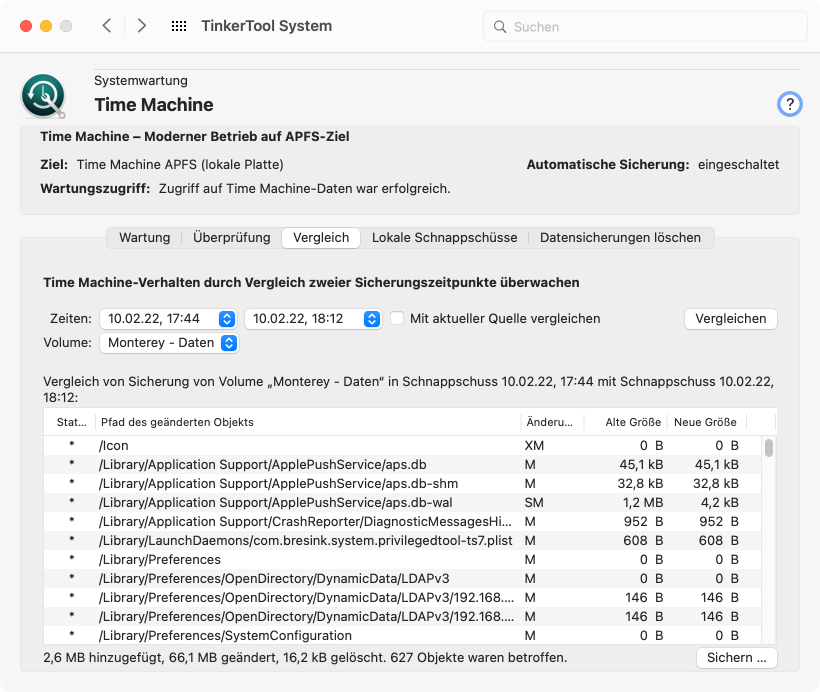Click the Systemwartung label
Screen dimensions: 820x692
(141, 81)
